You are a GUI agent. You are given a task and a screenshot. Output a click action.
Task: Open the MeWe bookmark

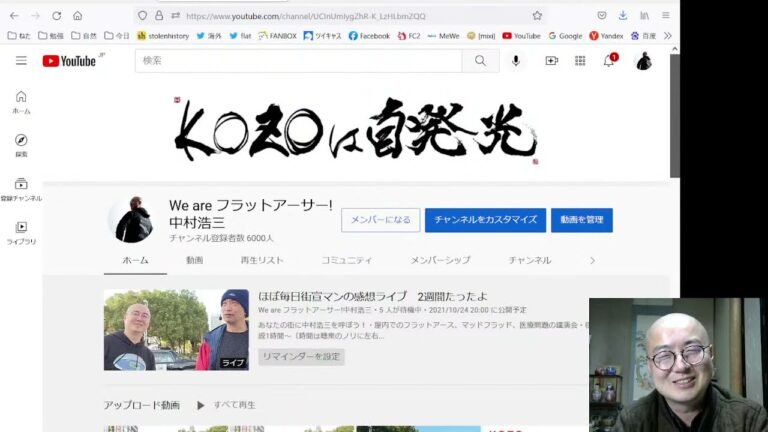tap(443, 36)
